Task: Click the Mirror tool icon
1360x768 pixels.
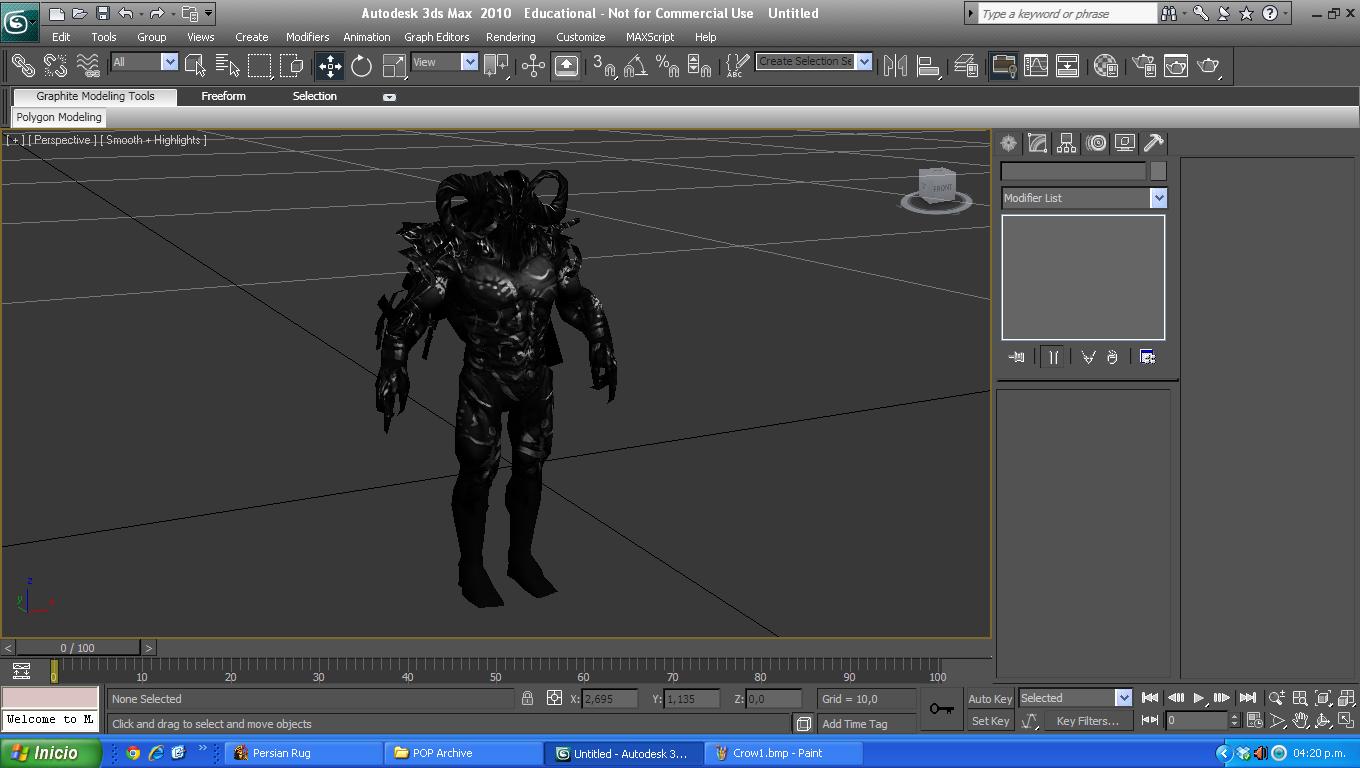Action: [895, 66]
